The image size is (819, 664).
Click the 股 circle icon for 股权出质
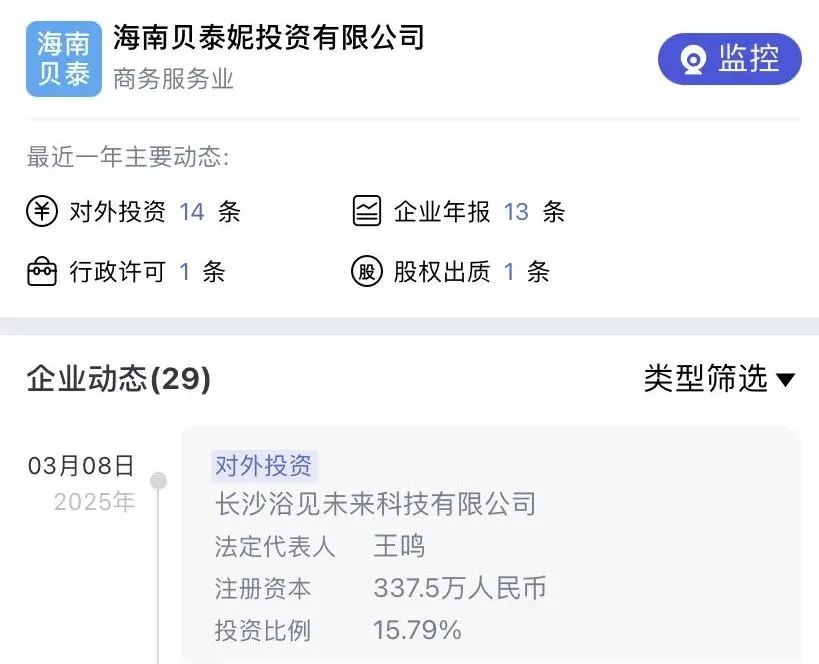pyautogui.click(x=367, y=272)
